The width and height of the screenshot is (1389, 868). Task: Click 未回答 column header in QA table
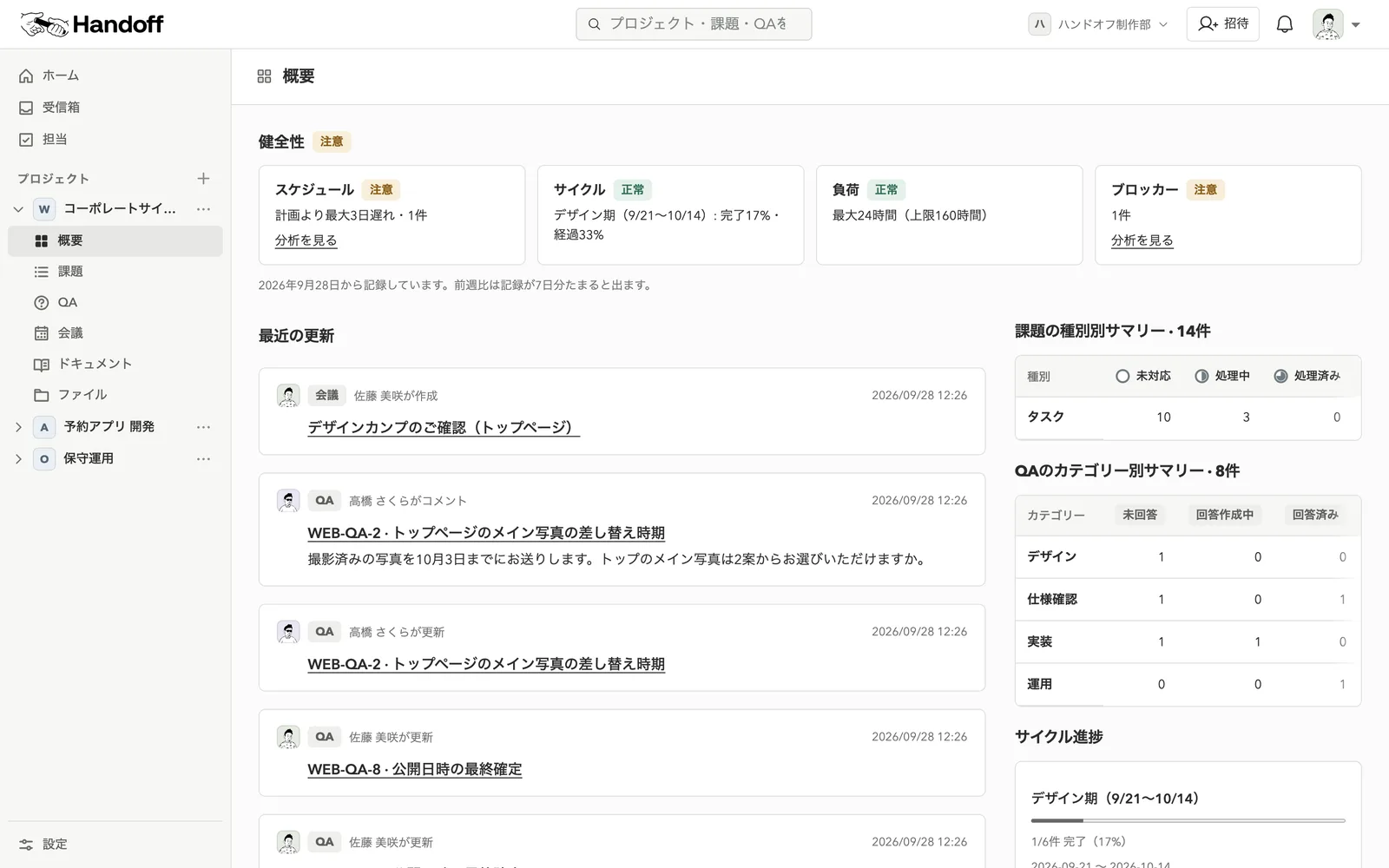(1139, 515)
